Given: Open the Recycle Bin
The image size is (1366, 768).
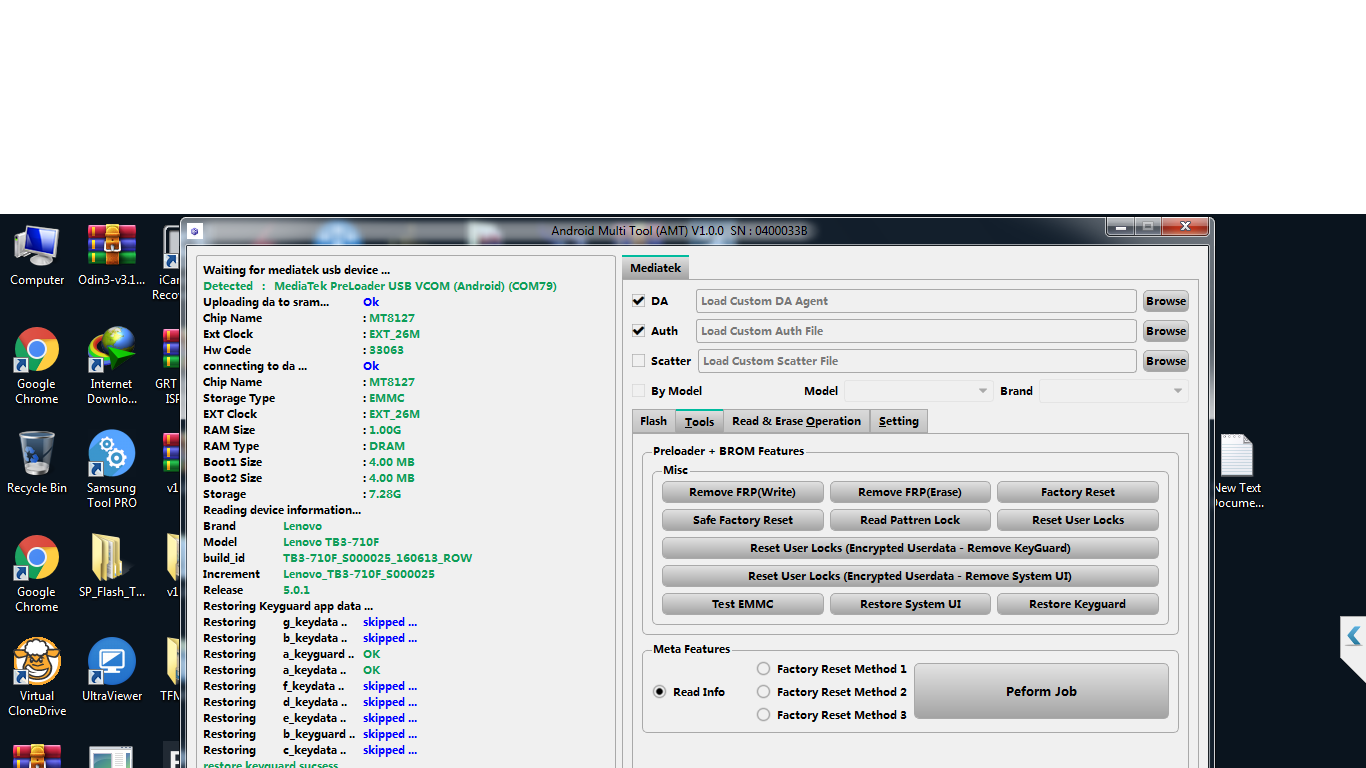Looking at the screenshot, I should pyautogui.click(x=37, y=463).
